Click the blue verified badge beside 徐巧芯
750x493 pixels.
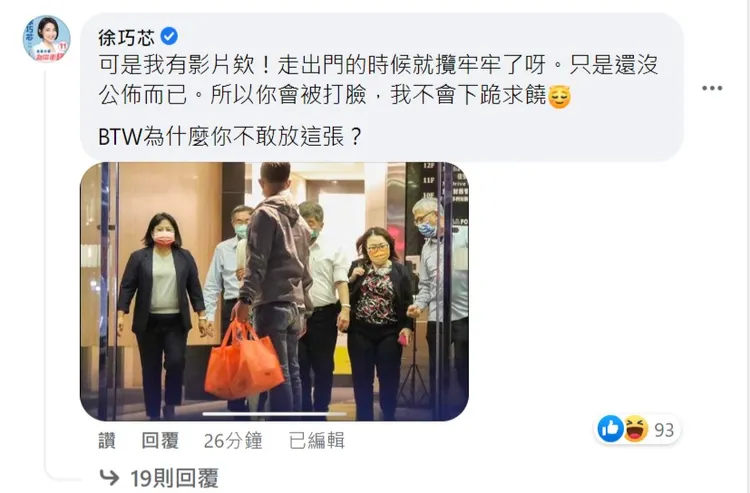point(168,36)
